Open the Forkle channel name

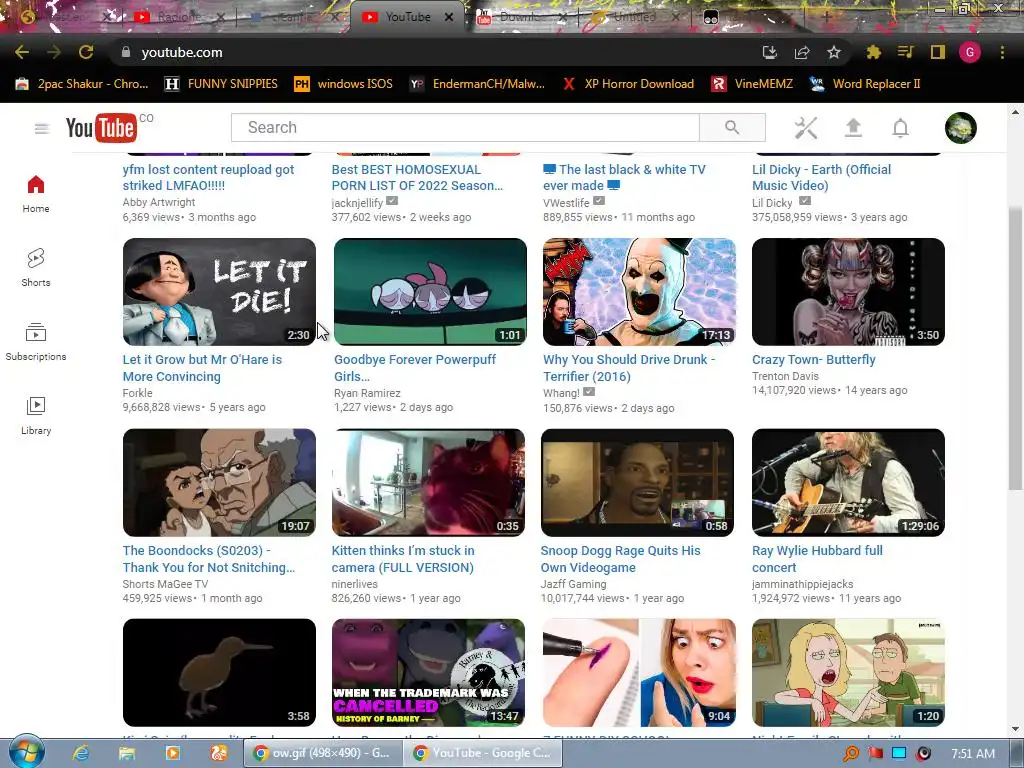(x=138, y=393)
